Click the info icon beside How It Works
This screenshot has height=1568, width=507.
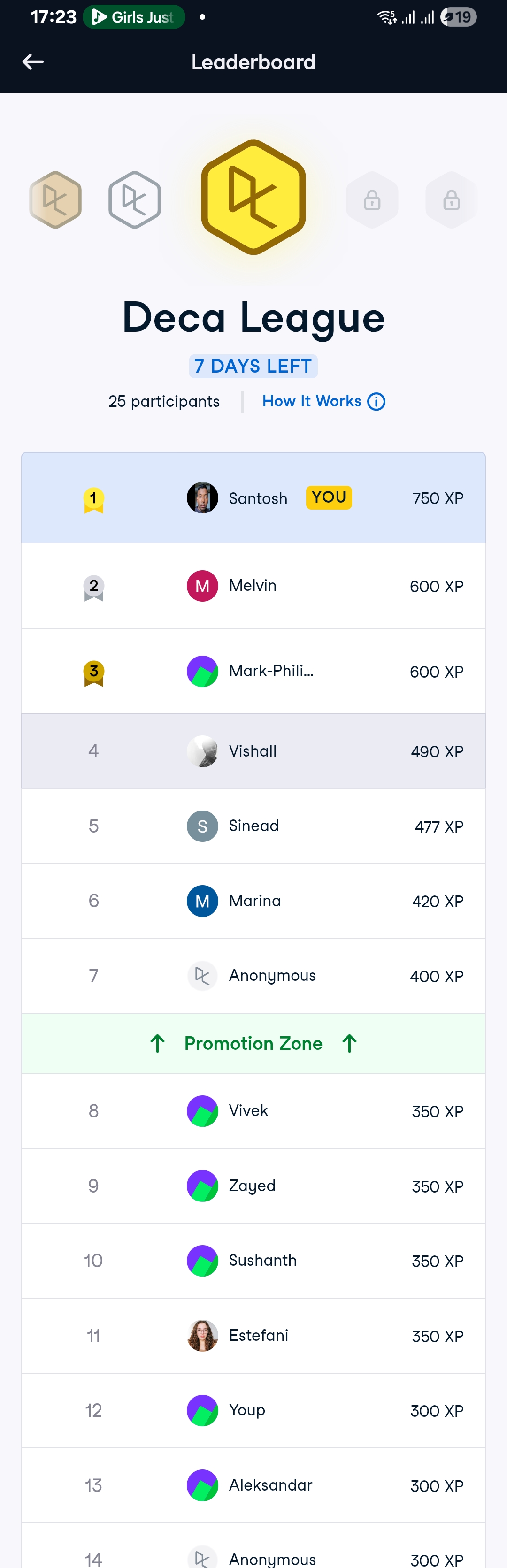point(377,402)
